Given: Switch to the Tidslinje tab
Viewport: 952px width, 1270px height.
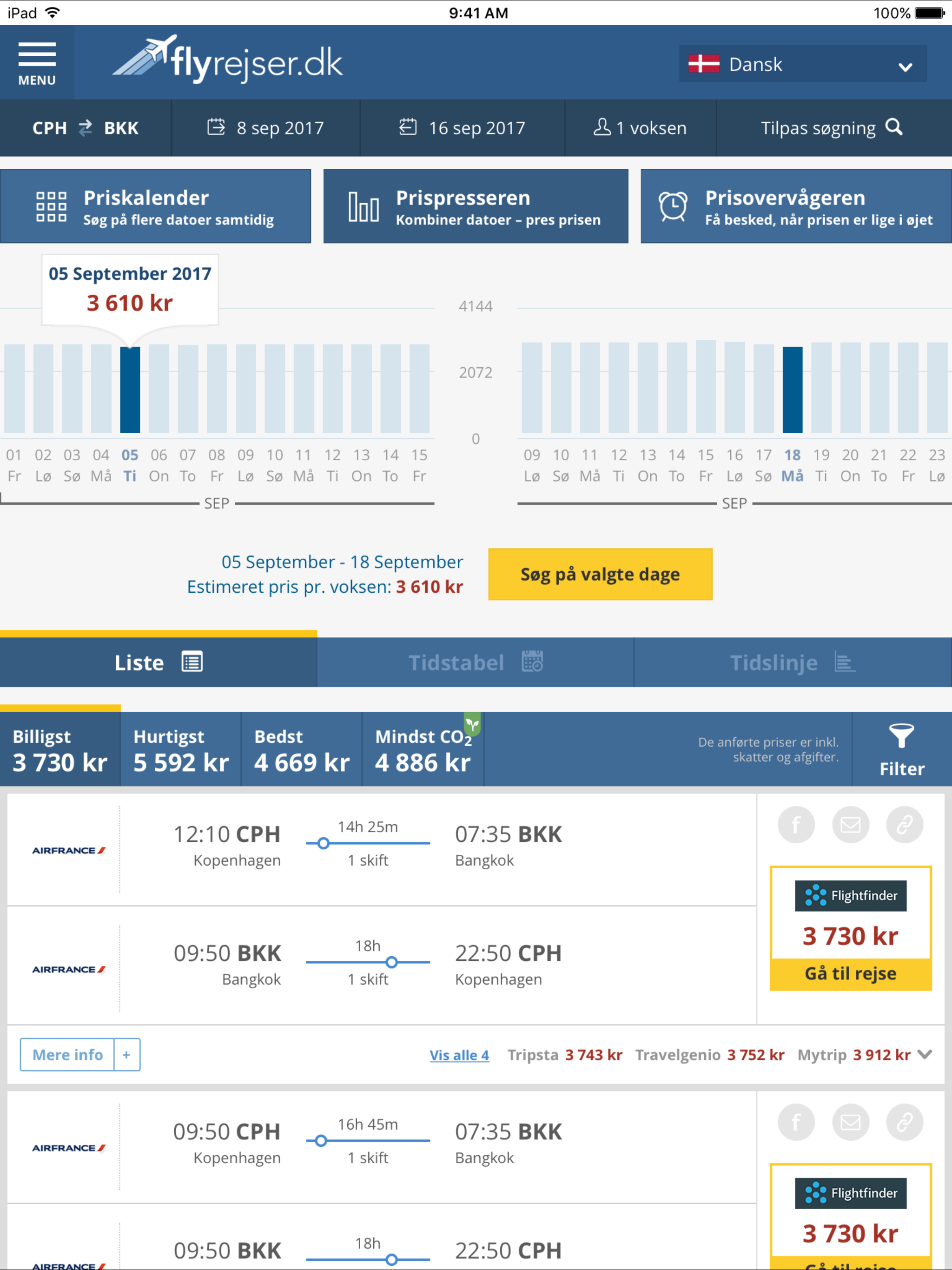Looking at the screenshot, I should point(793,662).
